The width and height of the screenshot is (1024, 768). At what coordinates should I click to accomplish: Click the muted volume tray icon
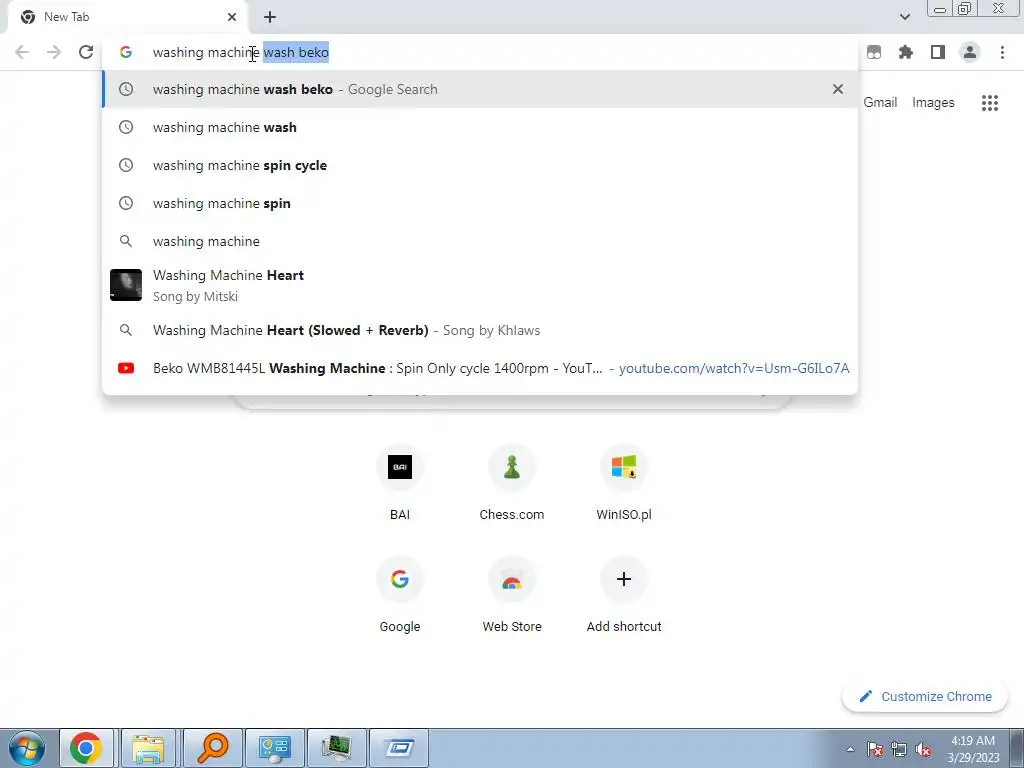923,749
